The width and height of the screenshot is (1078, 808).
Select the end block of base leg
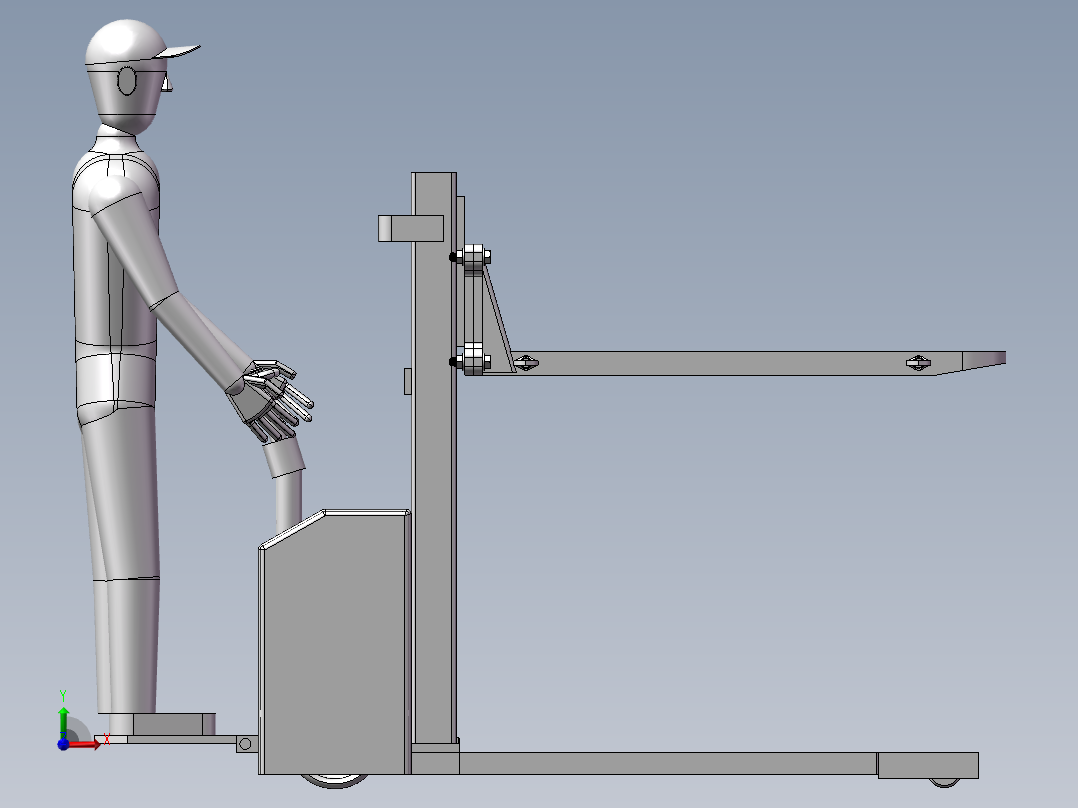coord(928,765)
